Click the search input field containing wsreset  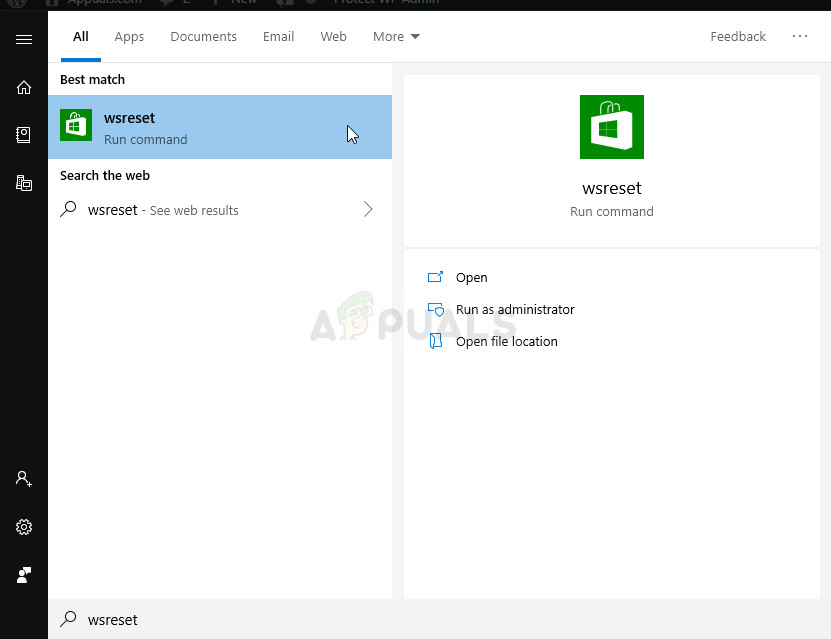[439, 619]
